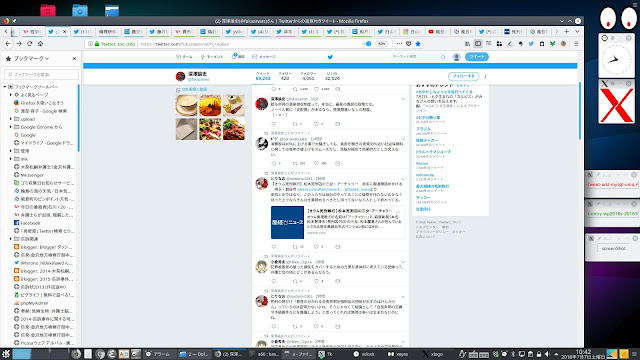Click the Twitter bird logo in the header
Screen dimensions: 640x360
coord(330,57)
